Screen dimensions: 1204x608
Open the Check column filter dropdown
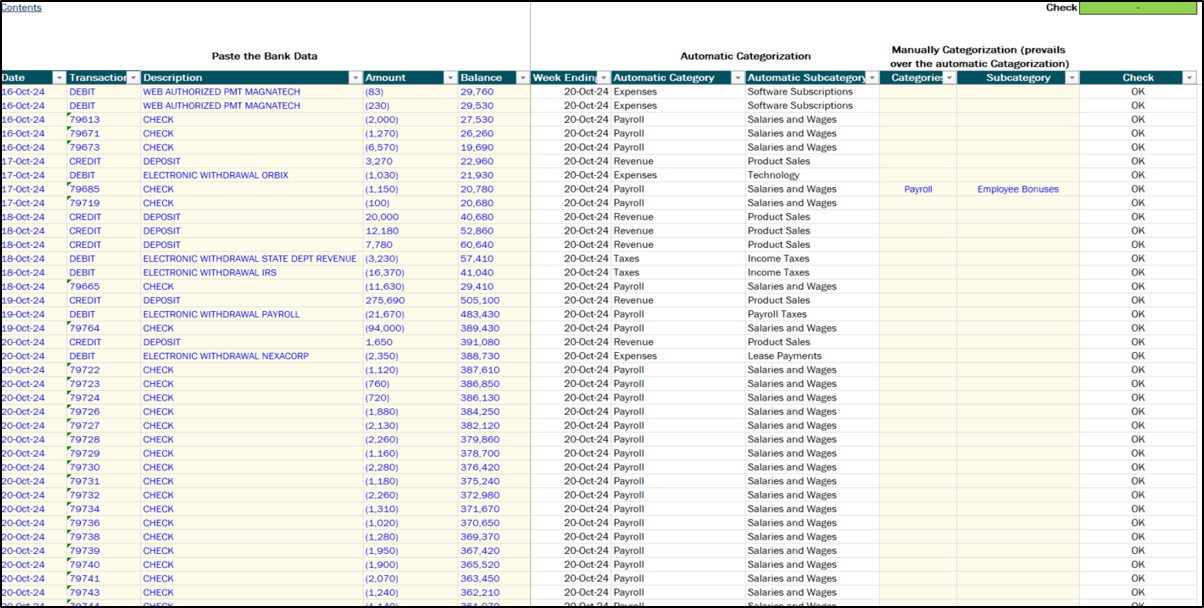tap(1189, 78)
